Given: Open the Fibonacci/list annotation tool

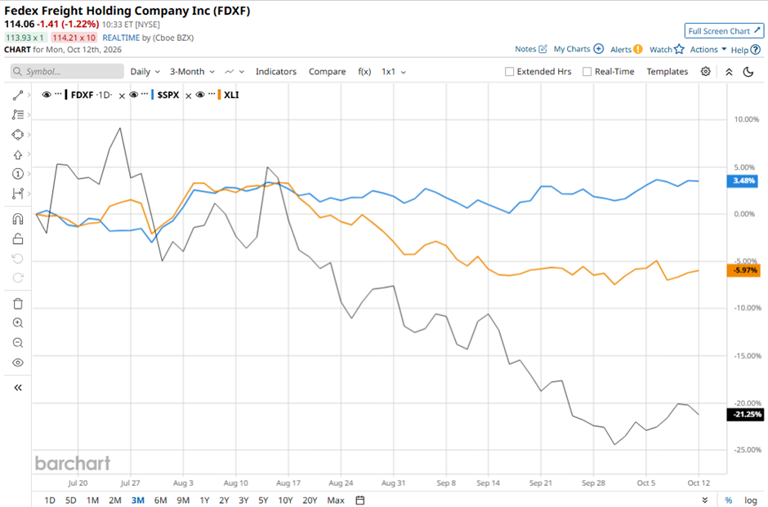Looking at the screenshot, I should [x=18, y=115].
